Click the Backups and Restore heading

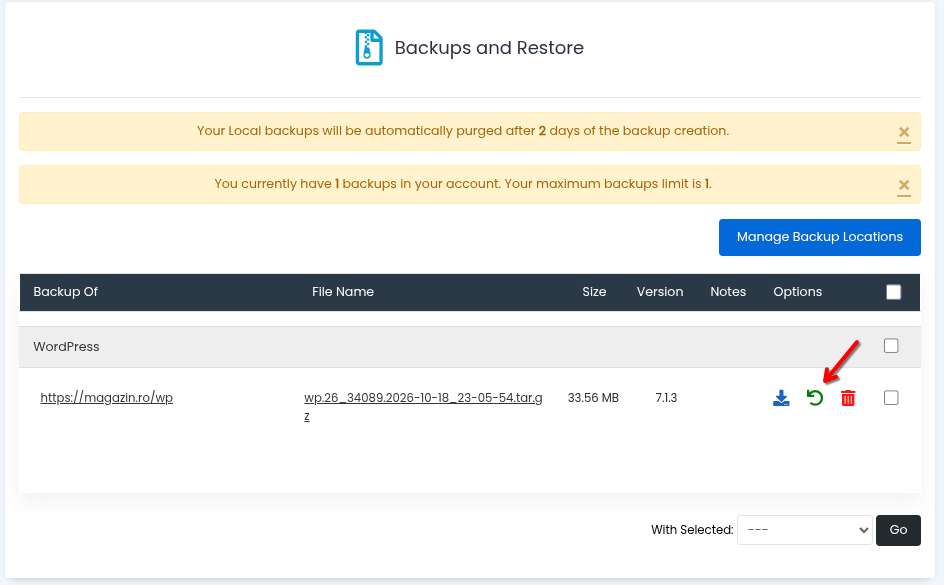pyautogui.click(x=489, y=48)
